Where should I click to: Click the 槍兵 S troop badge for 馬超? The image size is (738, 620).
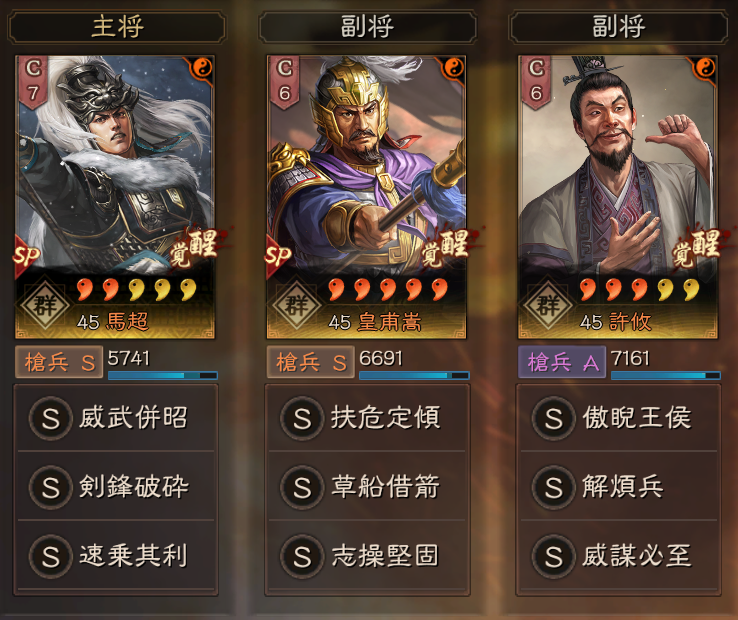point(59,362)
